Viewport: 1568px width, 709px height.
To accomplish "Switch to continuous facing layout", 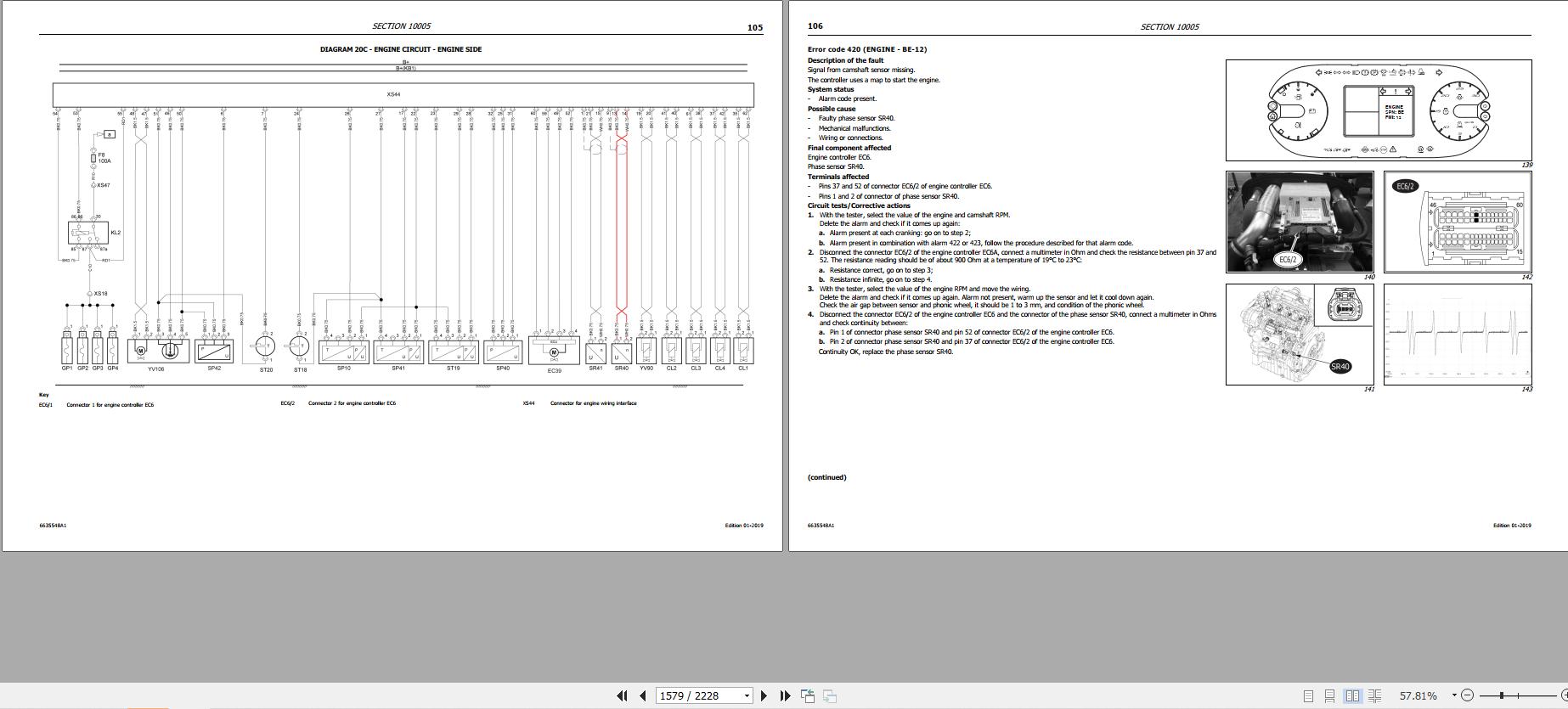I will click(x=1375, y=696).
